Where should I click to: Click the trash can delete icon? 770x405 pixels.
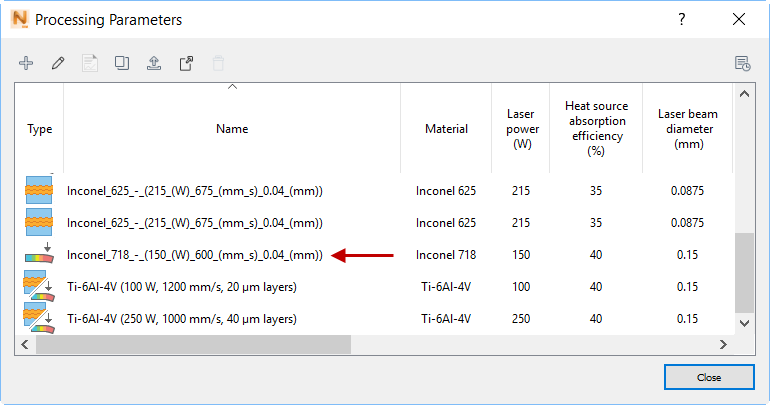click(x=218, y=63)
